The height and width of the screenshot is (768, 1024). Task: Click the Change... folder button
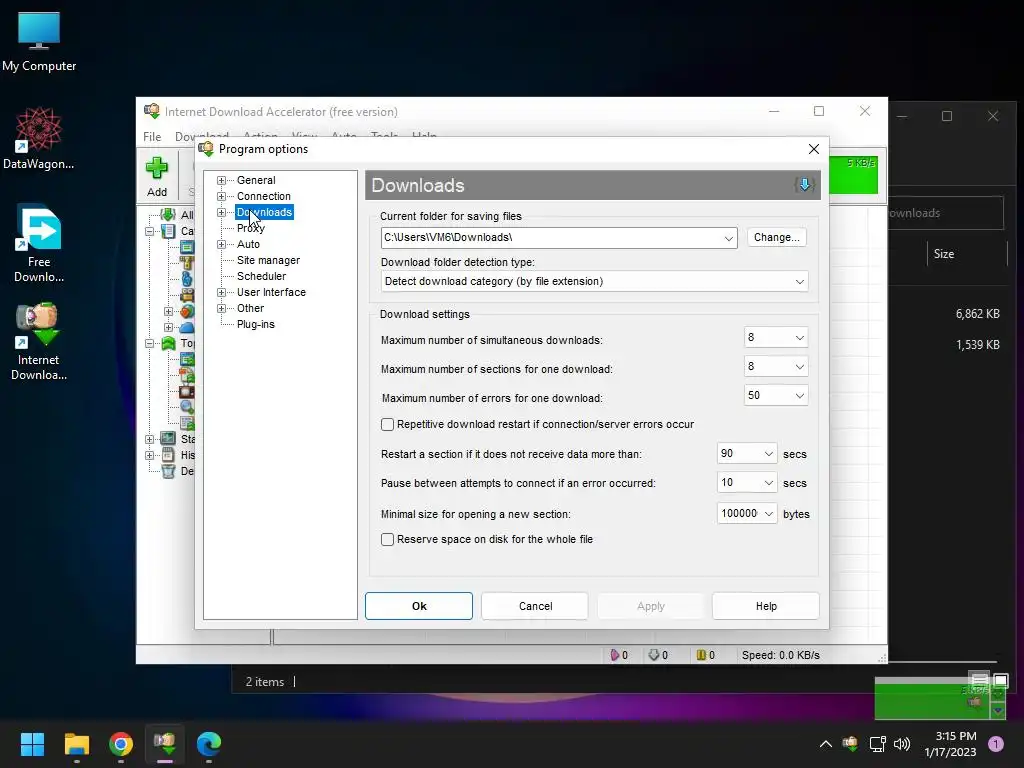[x=776, y=237]
